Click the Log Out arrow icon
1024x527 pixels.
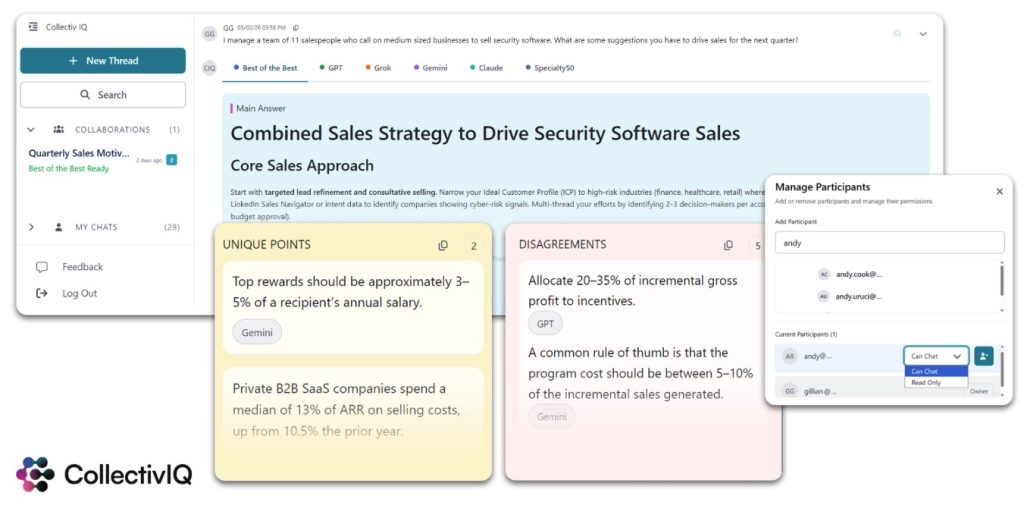(42, 294)
